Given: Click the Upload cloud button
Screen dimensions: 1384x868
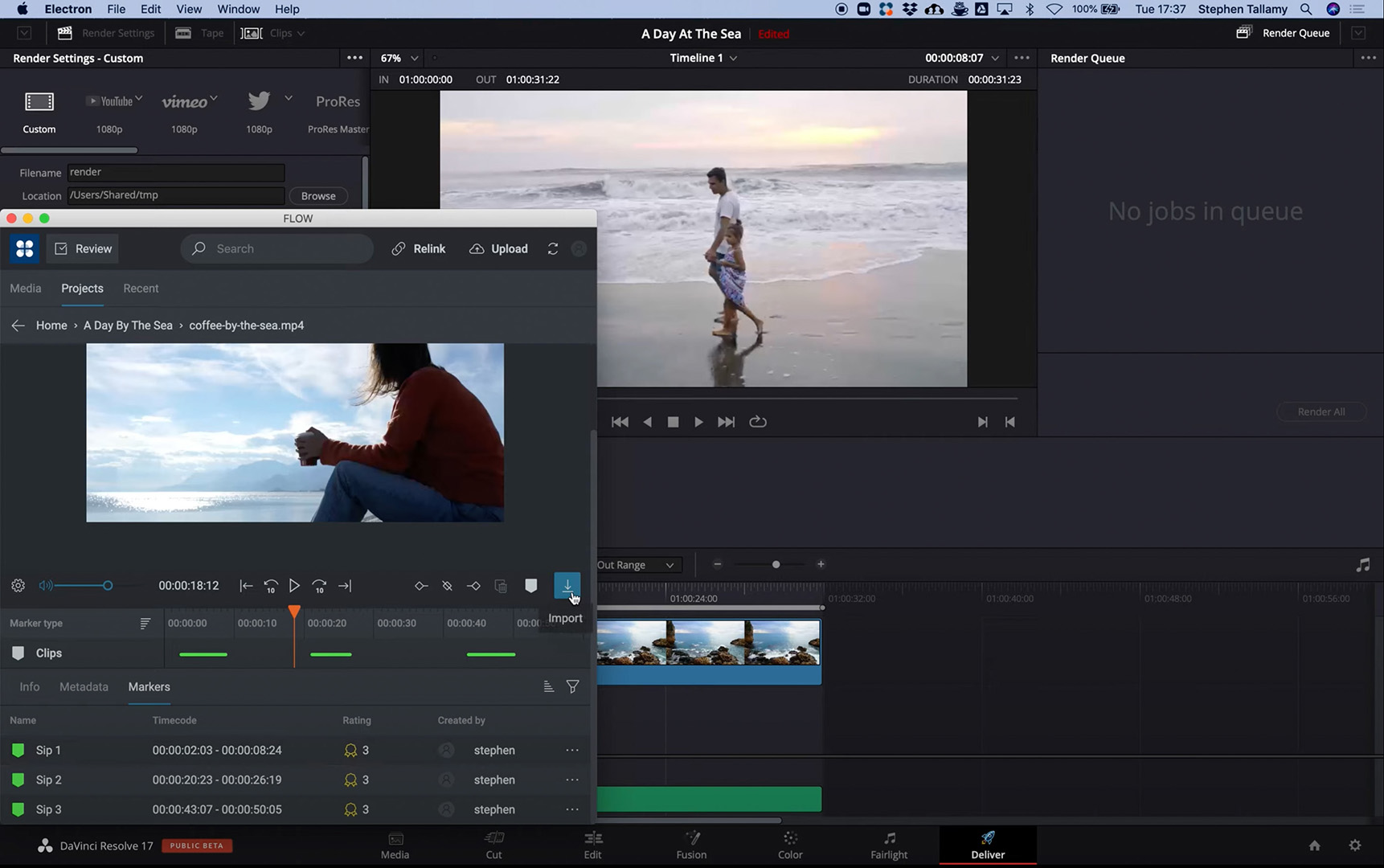Looking at the screenshot, I should (498, 248).
